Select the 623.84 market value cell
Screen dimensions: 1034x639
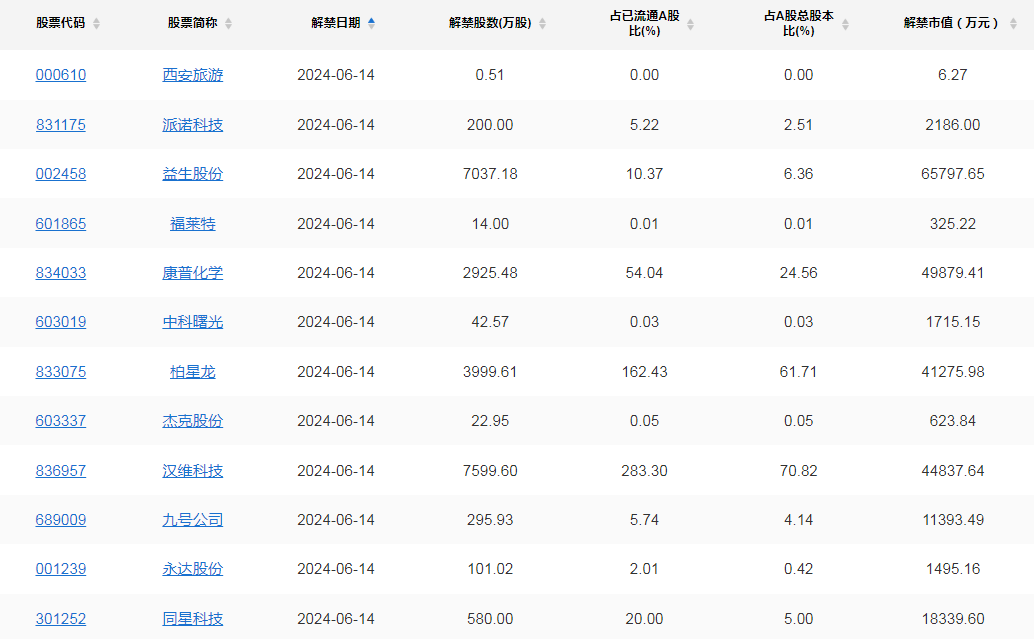(x=953, y=421)
